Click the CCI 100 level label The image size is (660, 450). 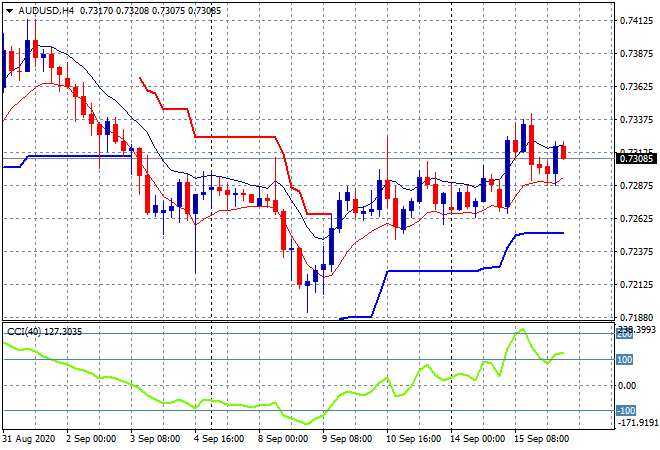click(625, 359)
